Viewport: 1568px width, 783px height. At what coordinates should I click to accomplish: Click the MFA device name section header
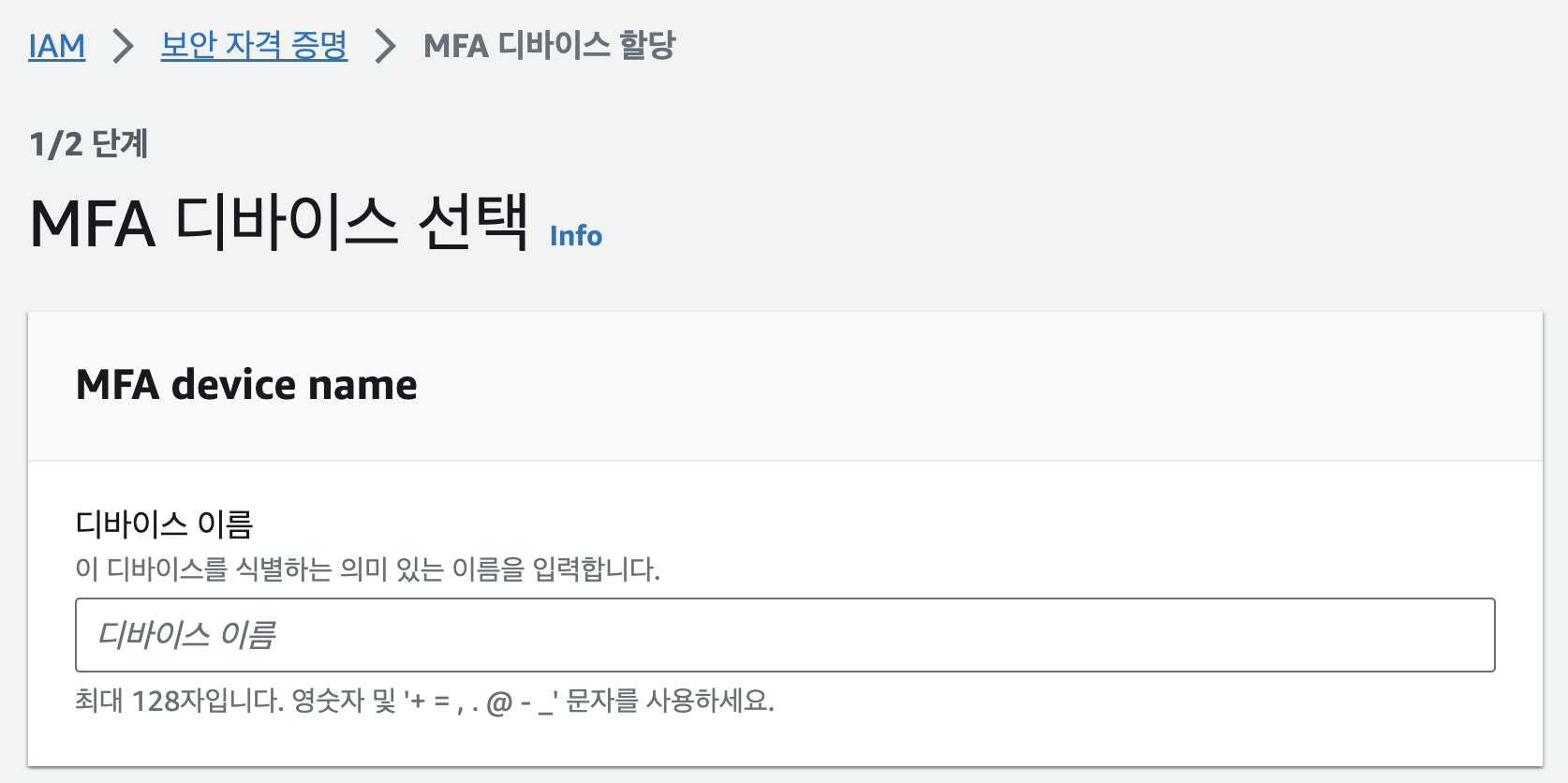click(x=246, y=384)
